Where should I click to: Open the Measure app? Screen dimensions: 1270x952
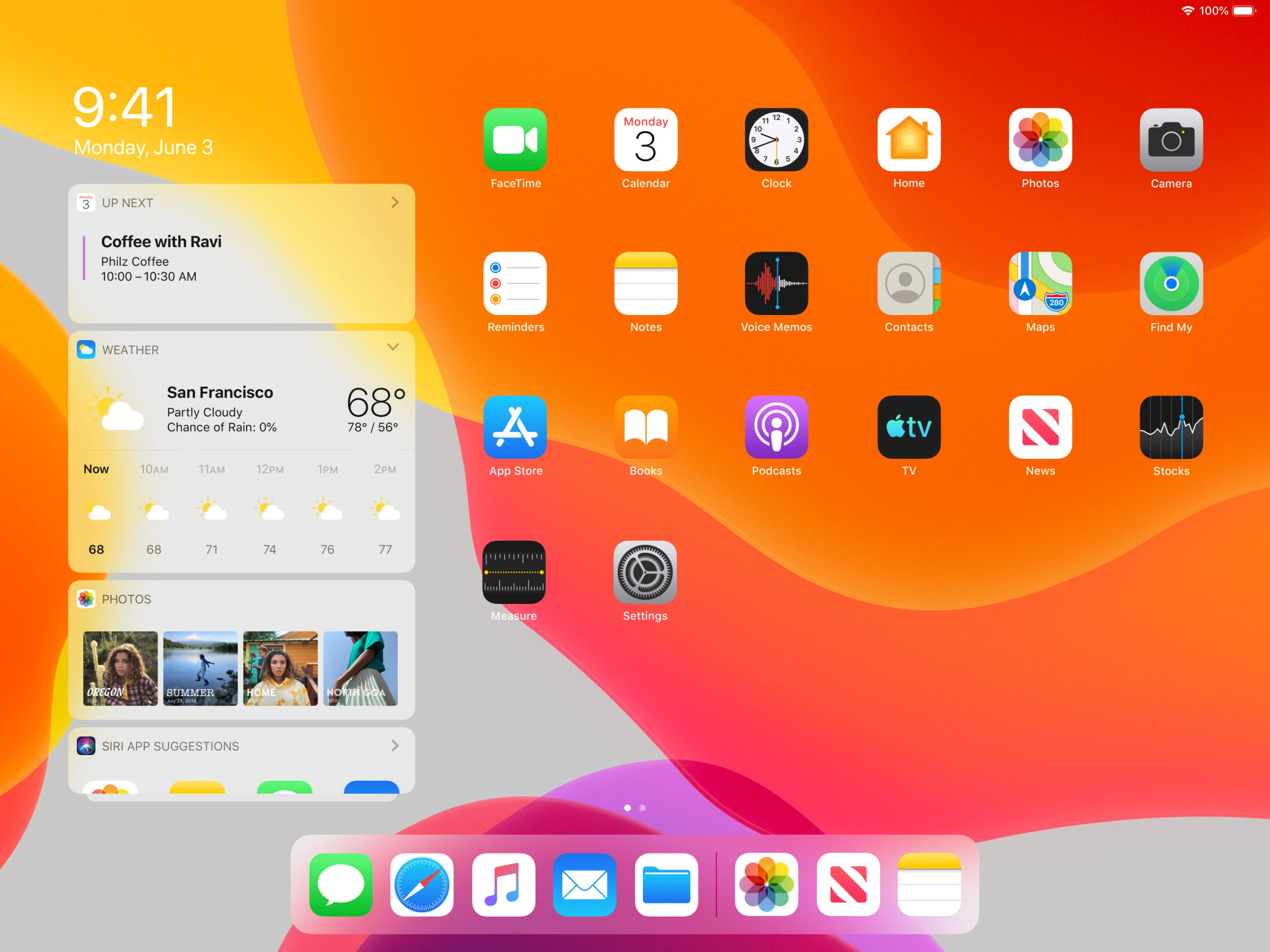coord(514,572)
